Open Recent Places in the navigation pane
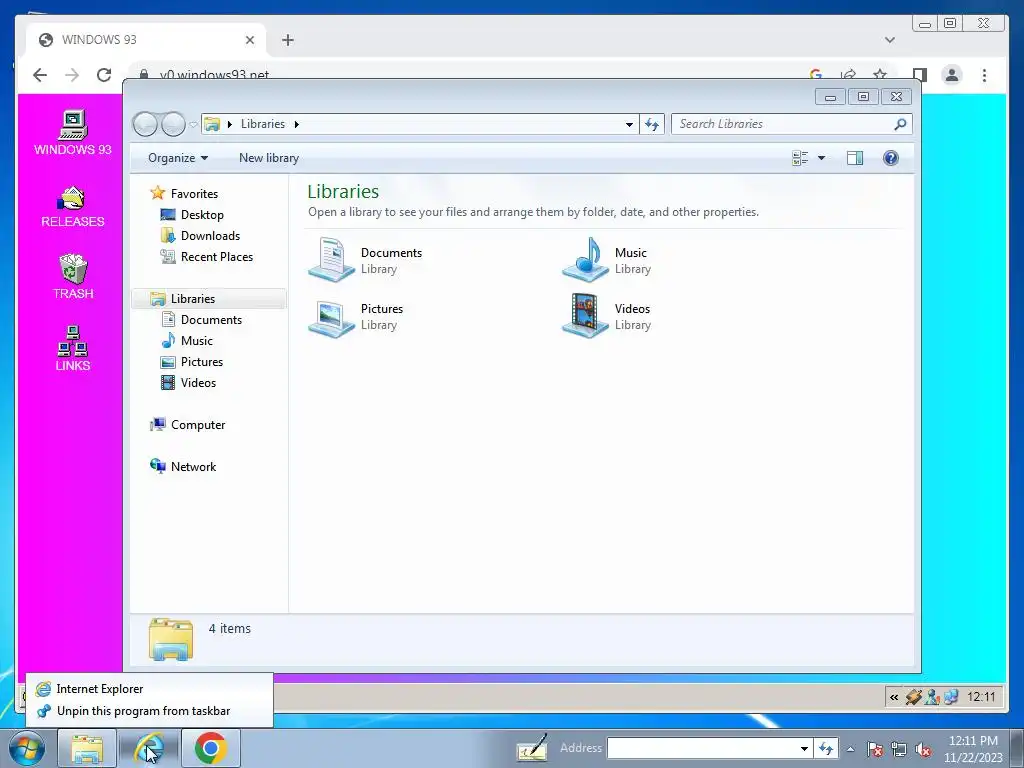The width and height of the screenshot is (1024, 768). coord(216,257)
